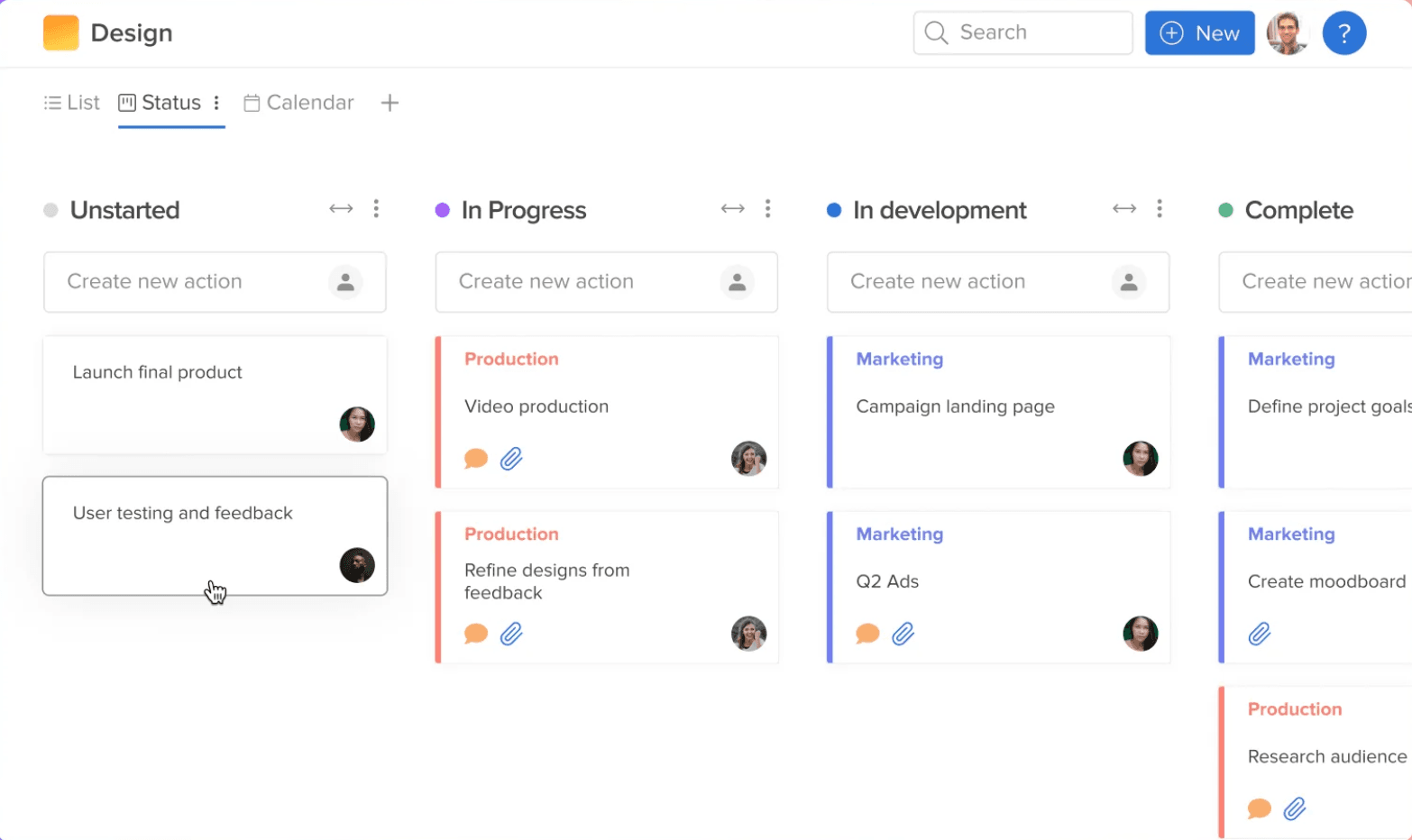This screenshot has height=840, width=1412.
Task: Switch to the Calendar view tab
Action: click(x=298, y=103)
